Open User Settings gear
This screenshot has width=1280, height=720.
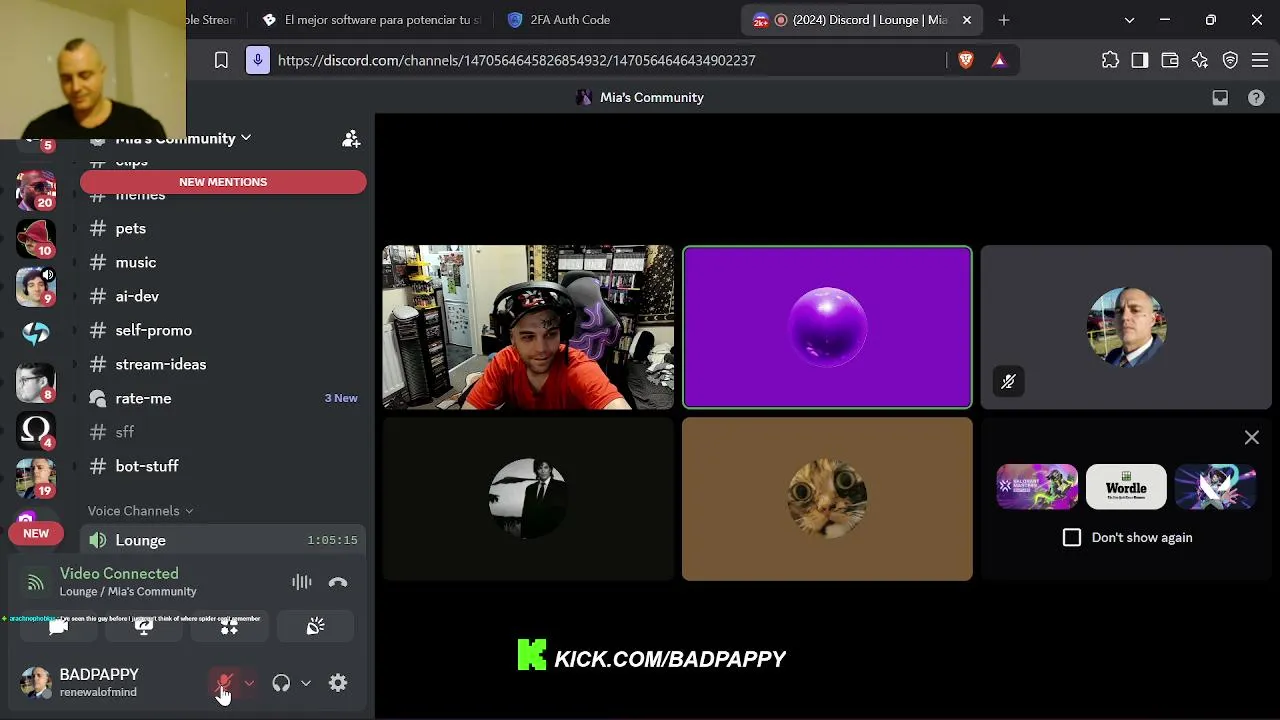click(x=338, y=683)
